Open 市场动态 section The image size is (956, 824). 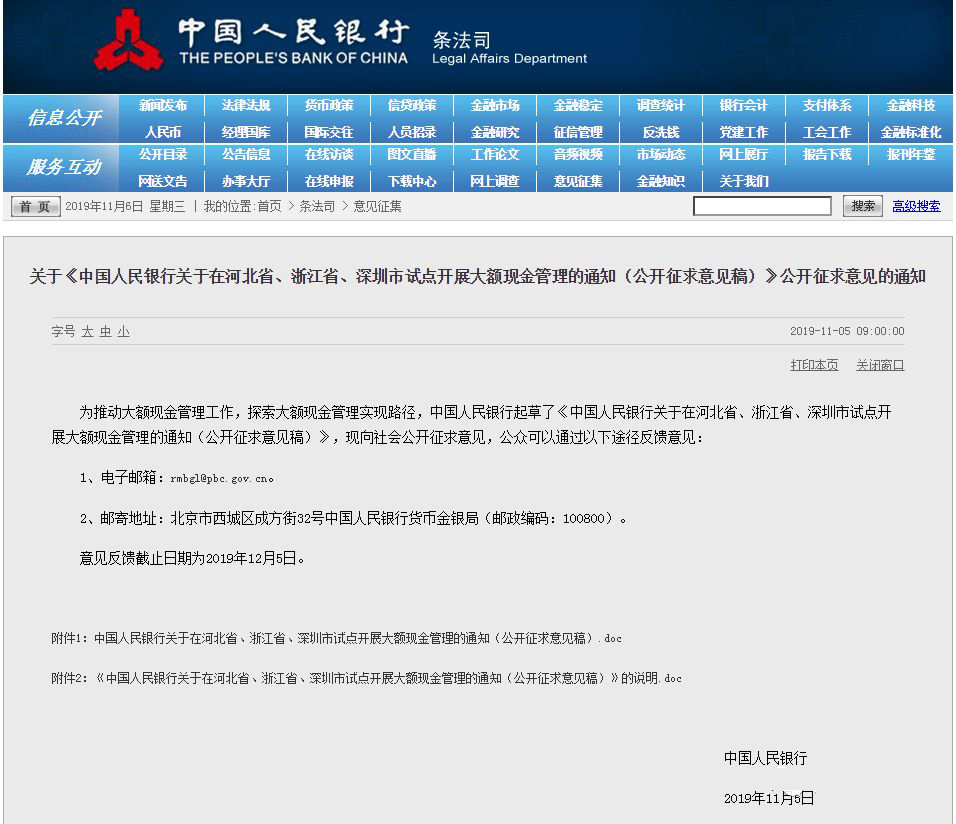coord(660,154)
